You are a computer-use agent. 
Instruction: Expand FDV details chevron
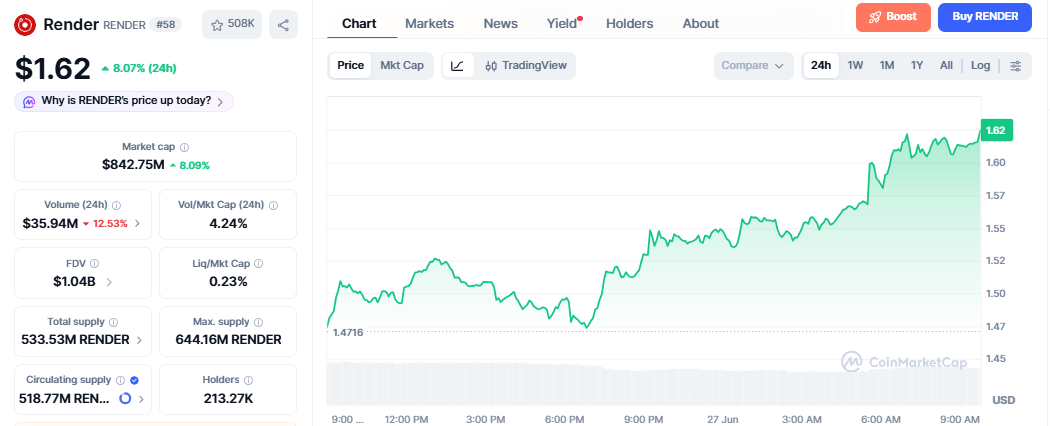pyautogui.click(x=109, y=282)
